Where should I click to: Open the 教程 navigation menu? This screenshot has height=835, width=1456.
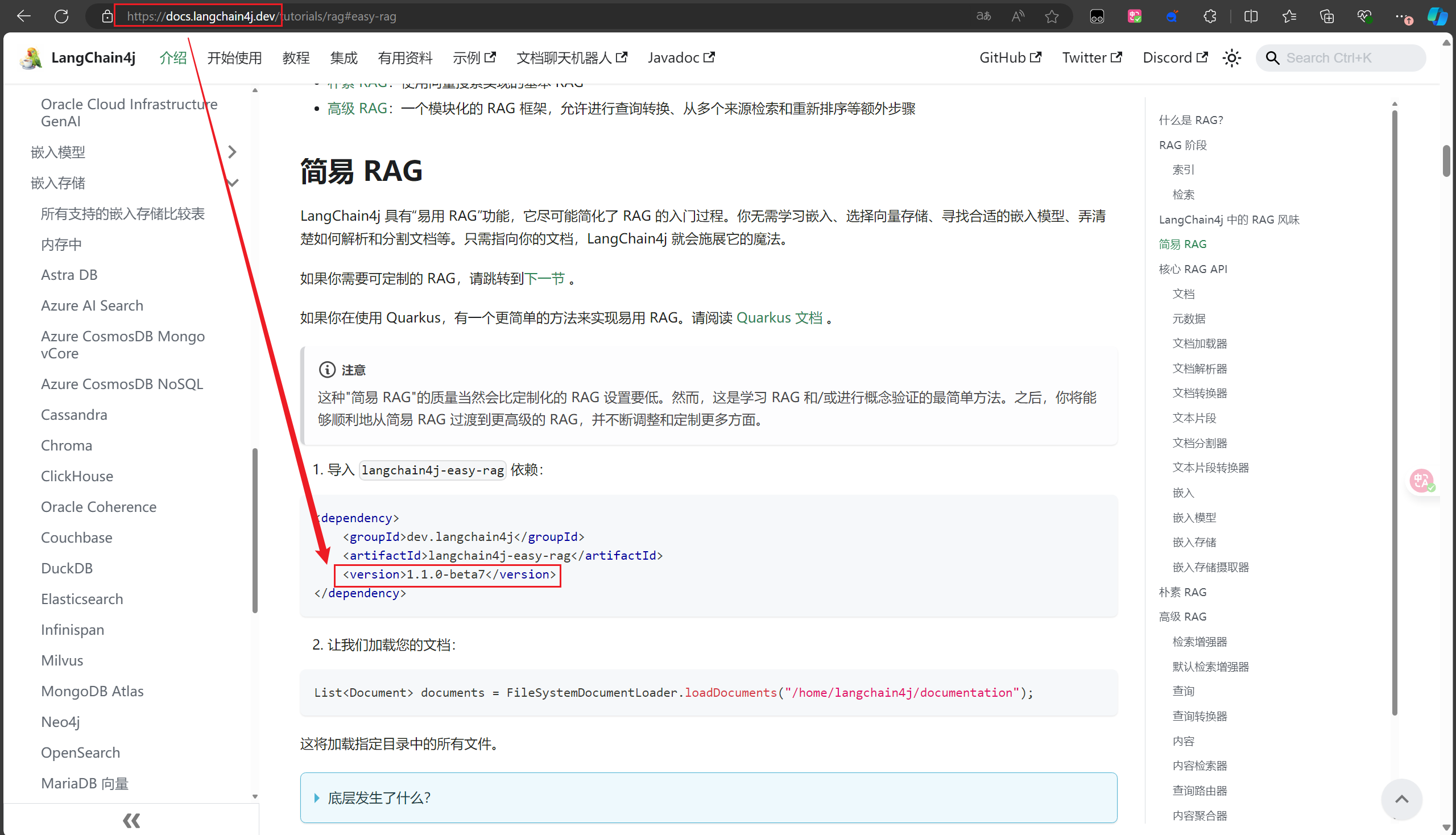pyautogui.click(x=296, y=57)
